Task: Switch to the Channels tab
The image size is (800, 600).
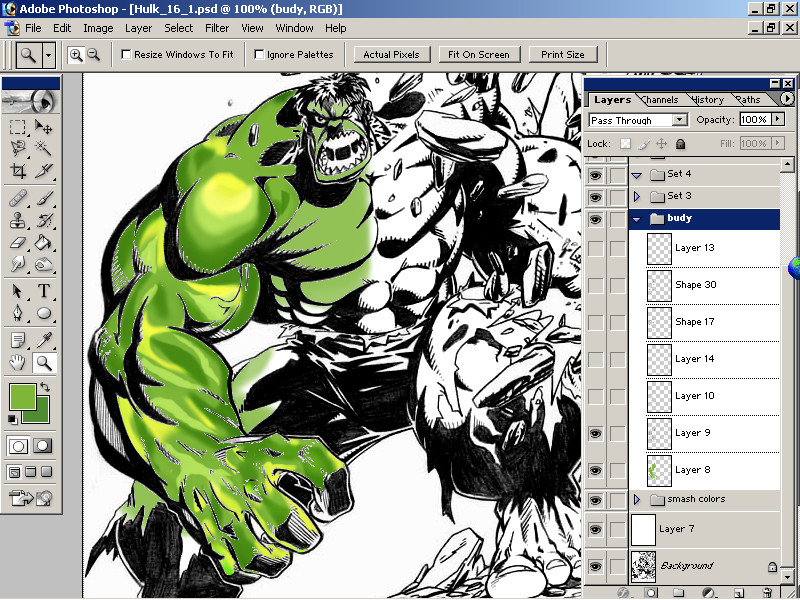Action: [x=661, y=99]
